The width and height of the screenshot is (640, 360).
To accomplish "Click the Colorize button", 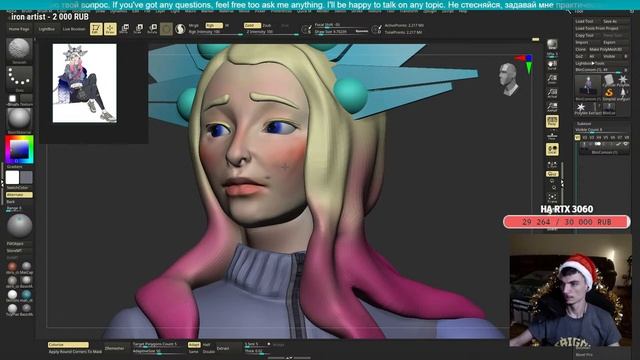I will pyautogui.click(x=68, y=345).
